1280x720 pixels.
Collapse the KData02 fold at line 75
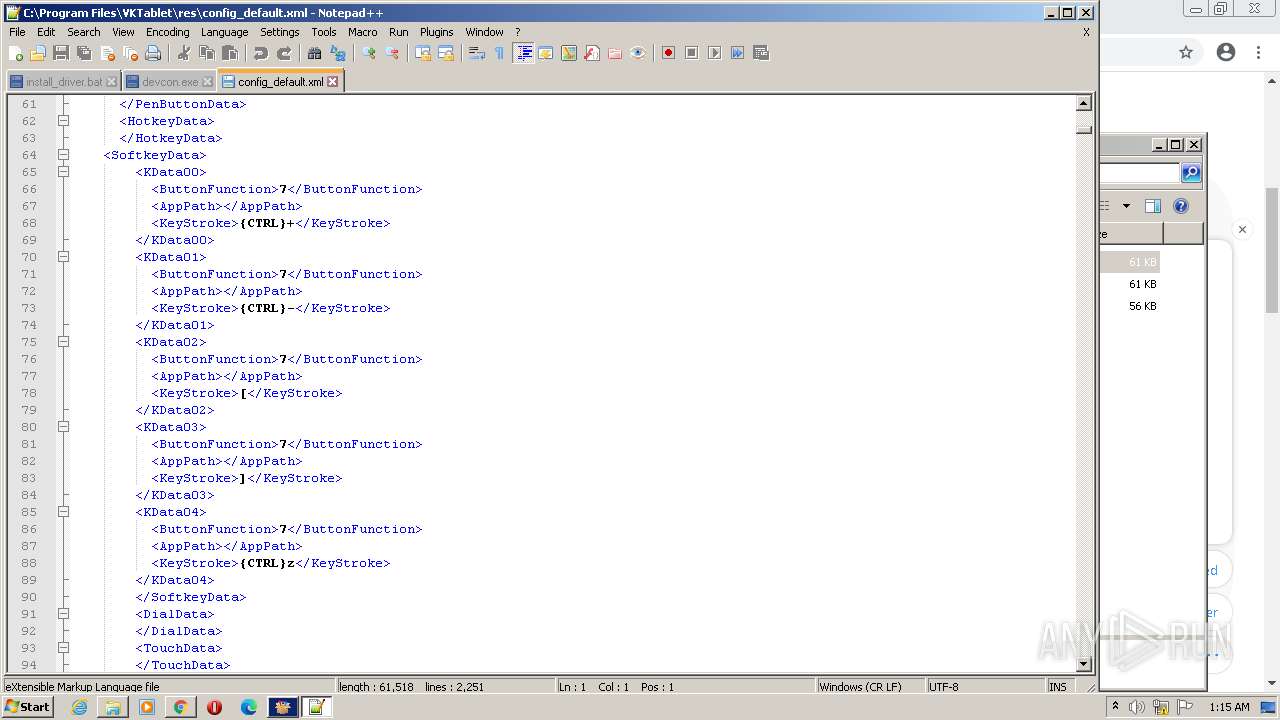point(63,342)
